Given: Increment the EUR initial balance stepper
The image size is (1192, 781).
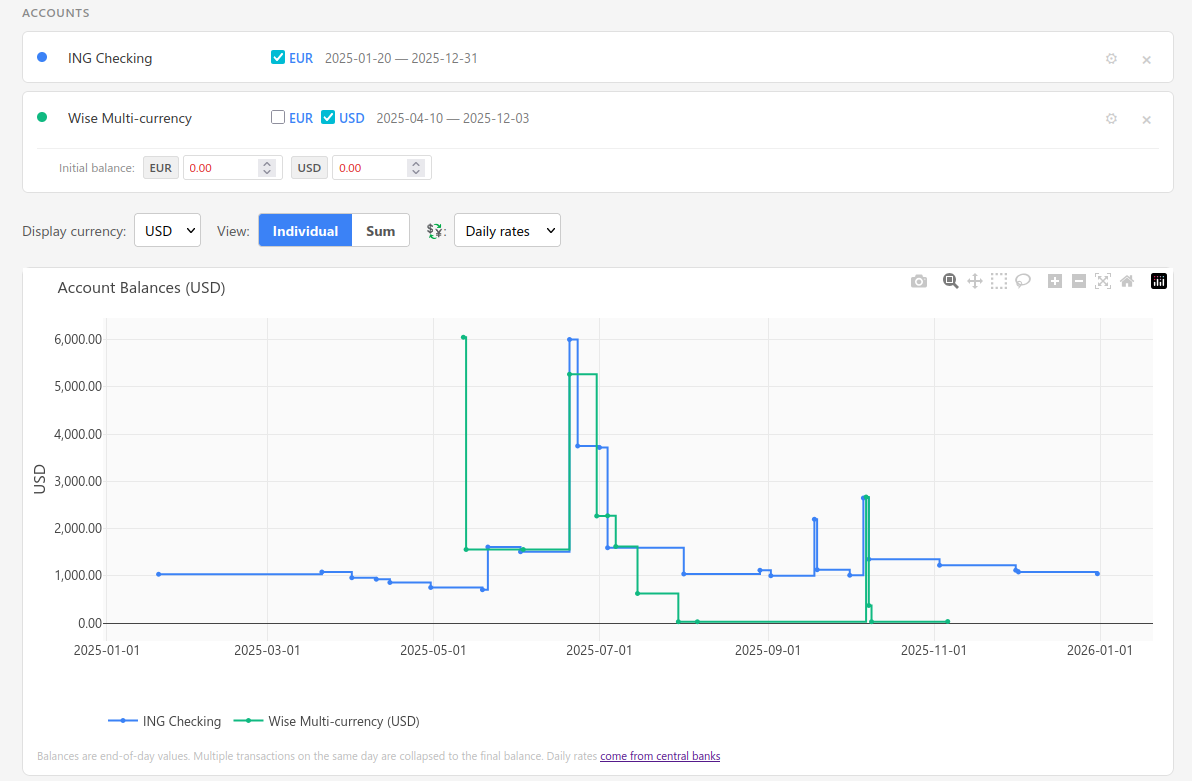Looking at the screenshot, I should pos(268,162).
